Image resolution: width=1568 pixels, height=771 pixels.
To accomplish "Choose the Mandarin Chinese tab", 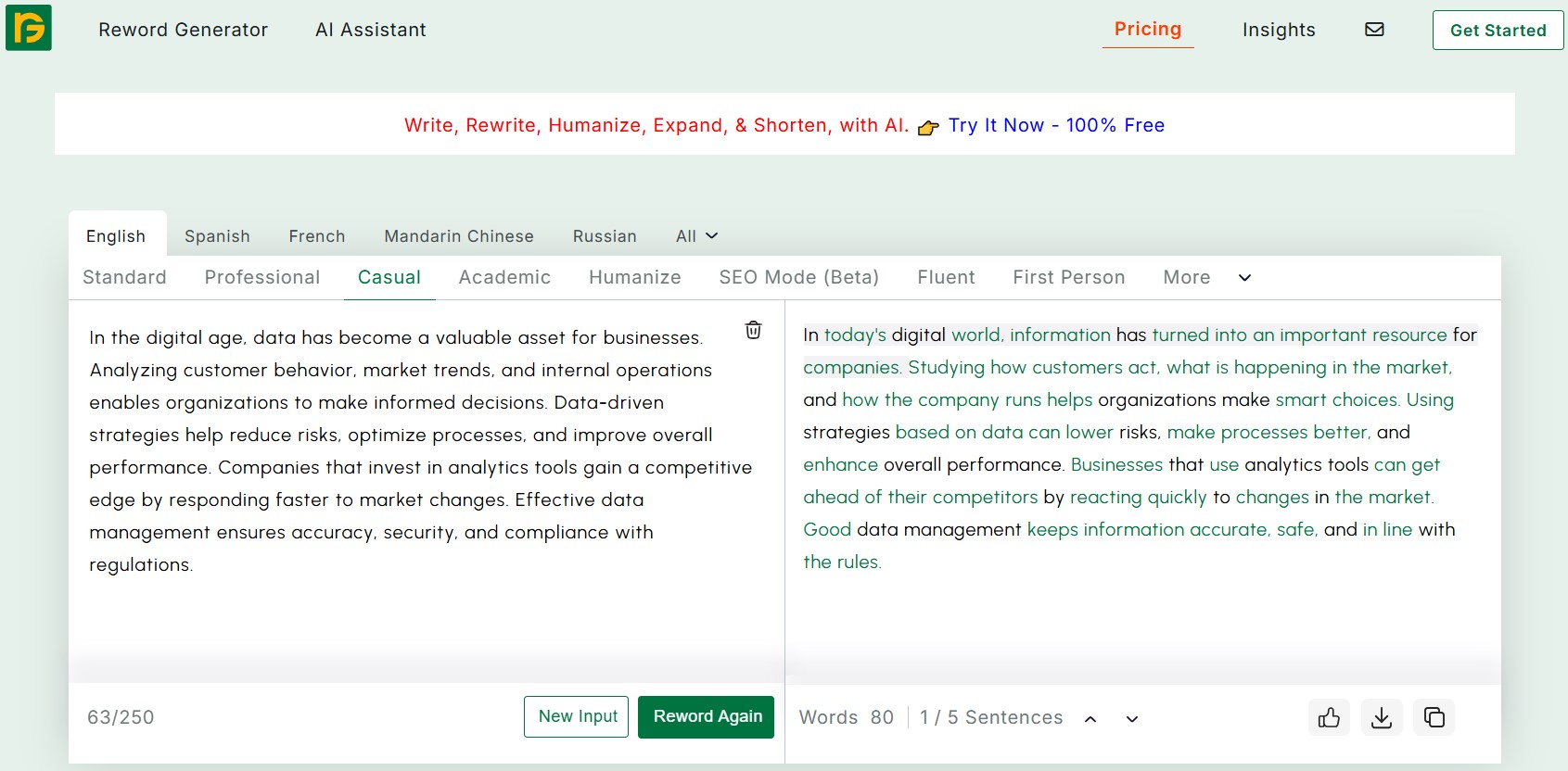I will tap(459, 236).
